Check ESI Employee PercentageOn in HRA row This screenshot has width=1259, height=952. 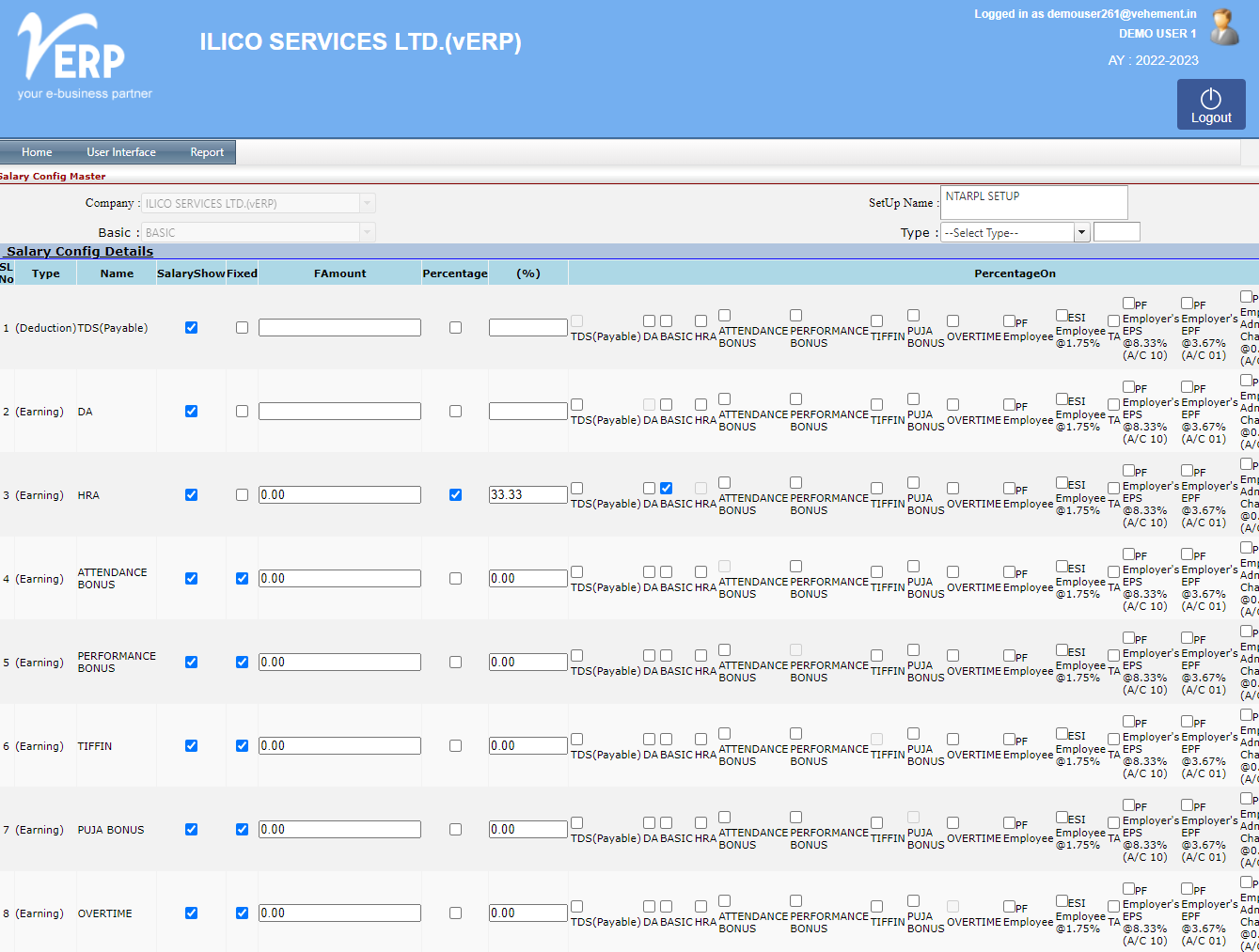pyautogui.click(x=1062, y=482)
